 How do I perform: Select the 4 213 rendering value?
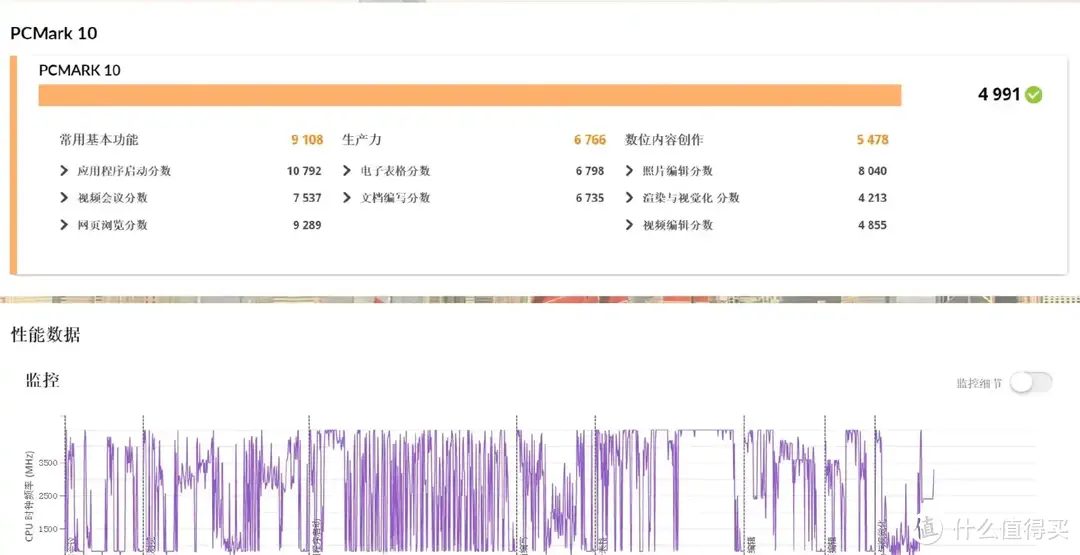tap(873, 198)
